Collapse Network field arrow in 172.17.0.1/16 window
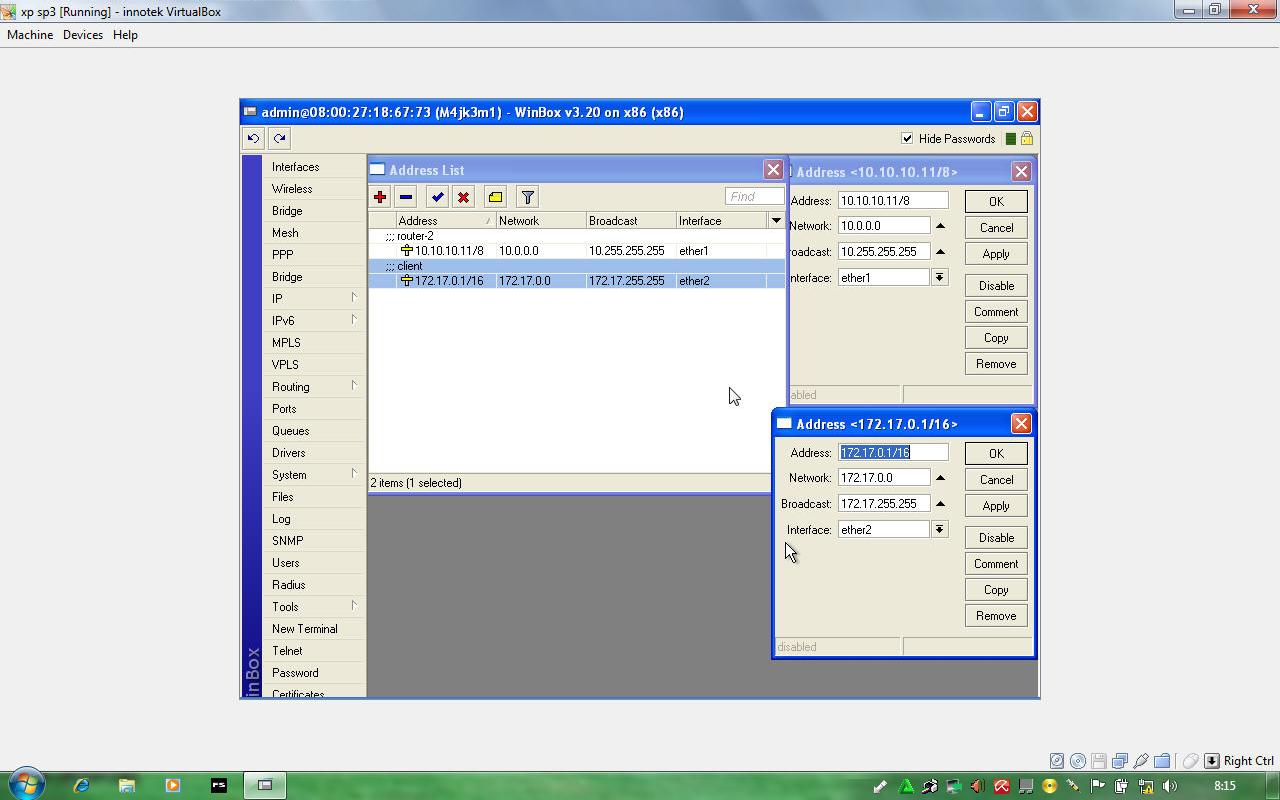 pyautogui.click(x=940, y=477)
